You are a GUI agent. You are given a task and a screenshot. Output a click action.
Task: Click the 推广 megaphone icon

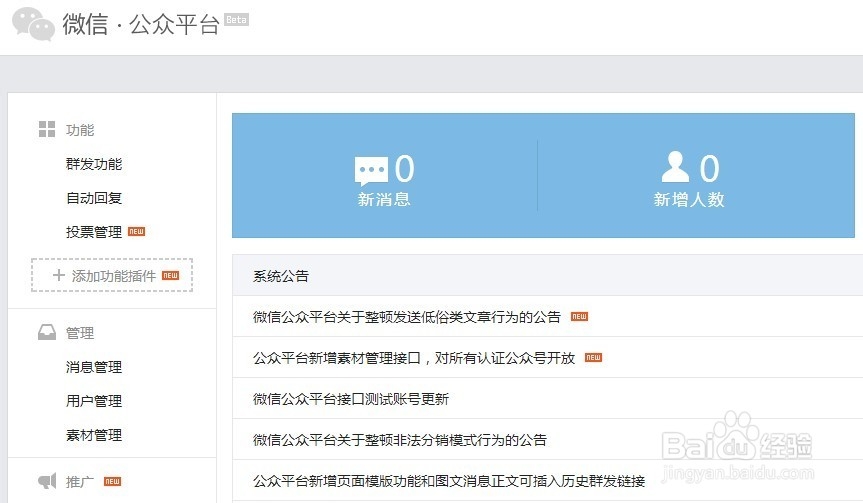point(47,481)
